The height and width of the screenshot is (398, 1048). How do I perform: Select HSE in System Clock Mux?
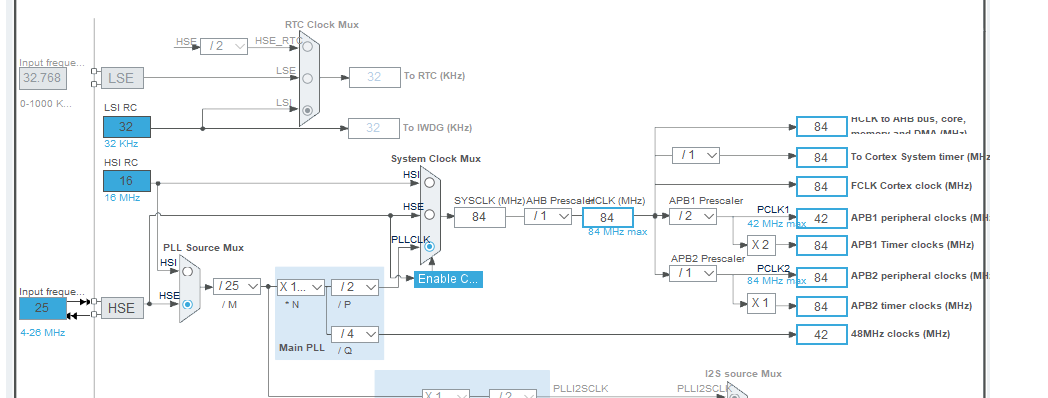(x=430, y=215)
